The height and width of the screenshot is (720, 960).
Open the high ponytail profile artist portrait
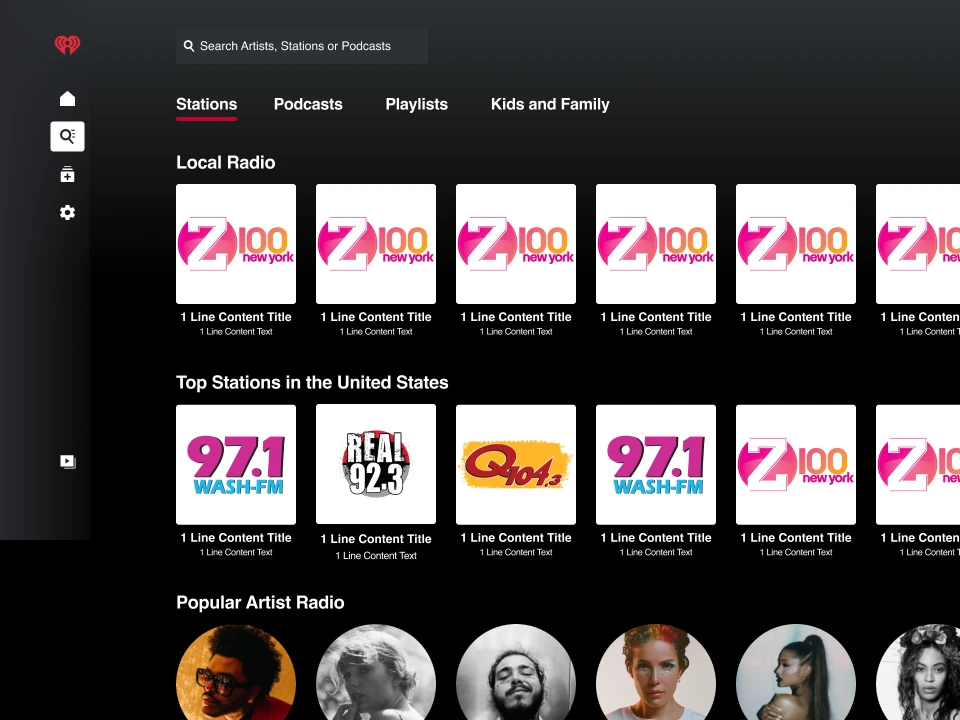tap(796, 672)
